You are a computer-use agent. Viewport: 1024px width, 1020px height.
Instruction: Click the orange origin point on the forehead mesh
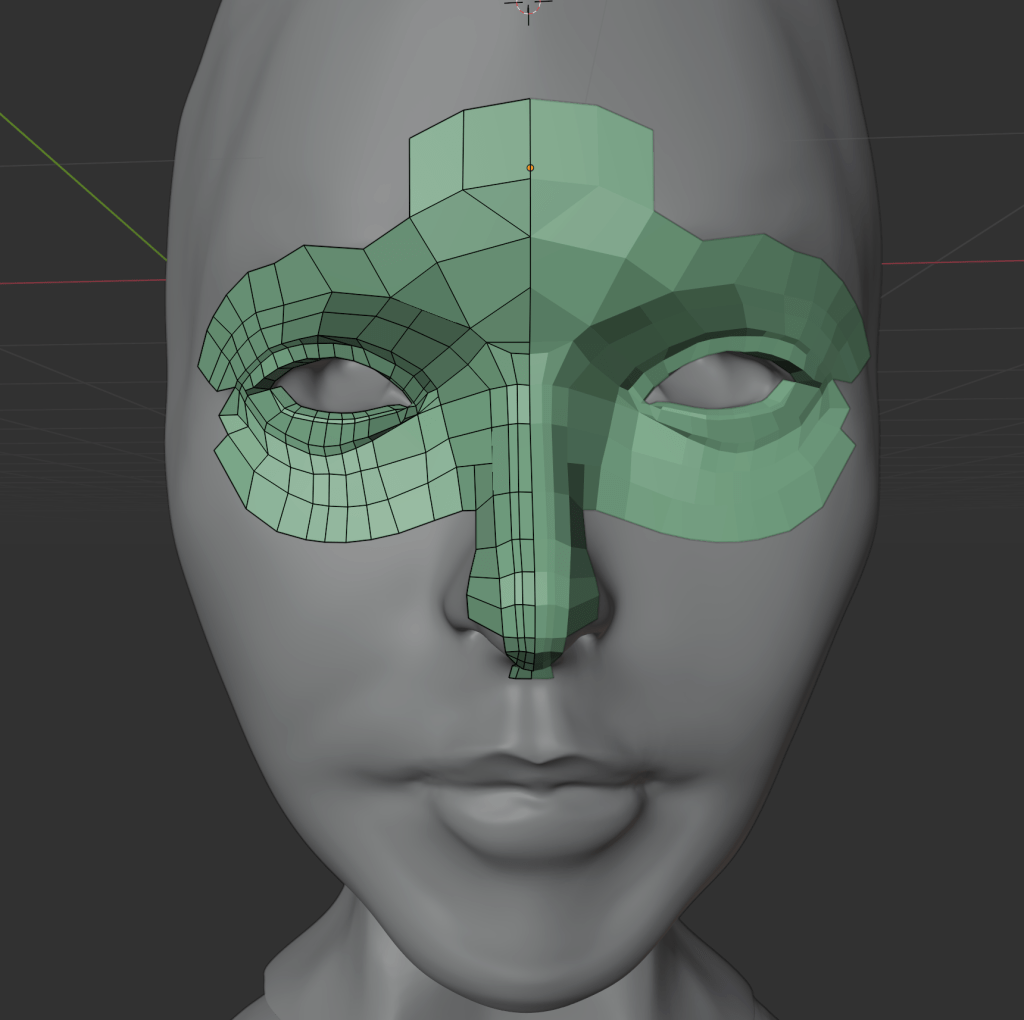click(x=530, y=168)
